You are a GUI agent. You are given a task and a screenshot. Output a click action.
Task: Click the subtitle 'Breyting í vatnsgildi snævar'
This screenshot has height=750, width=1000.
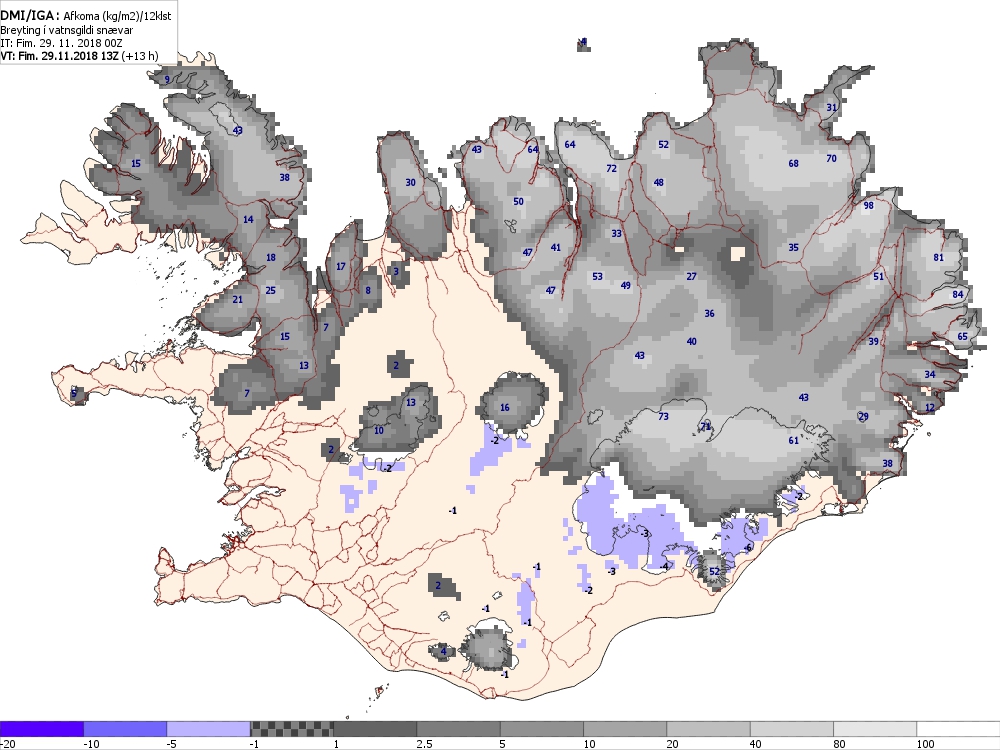(67, 30)
